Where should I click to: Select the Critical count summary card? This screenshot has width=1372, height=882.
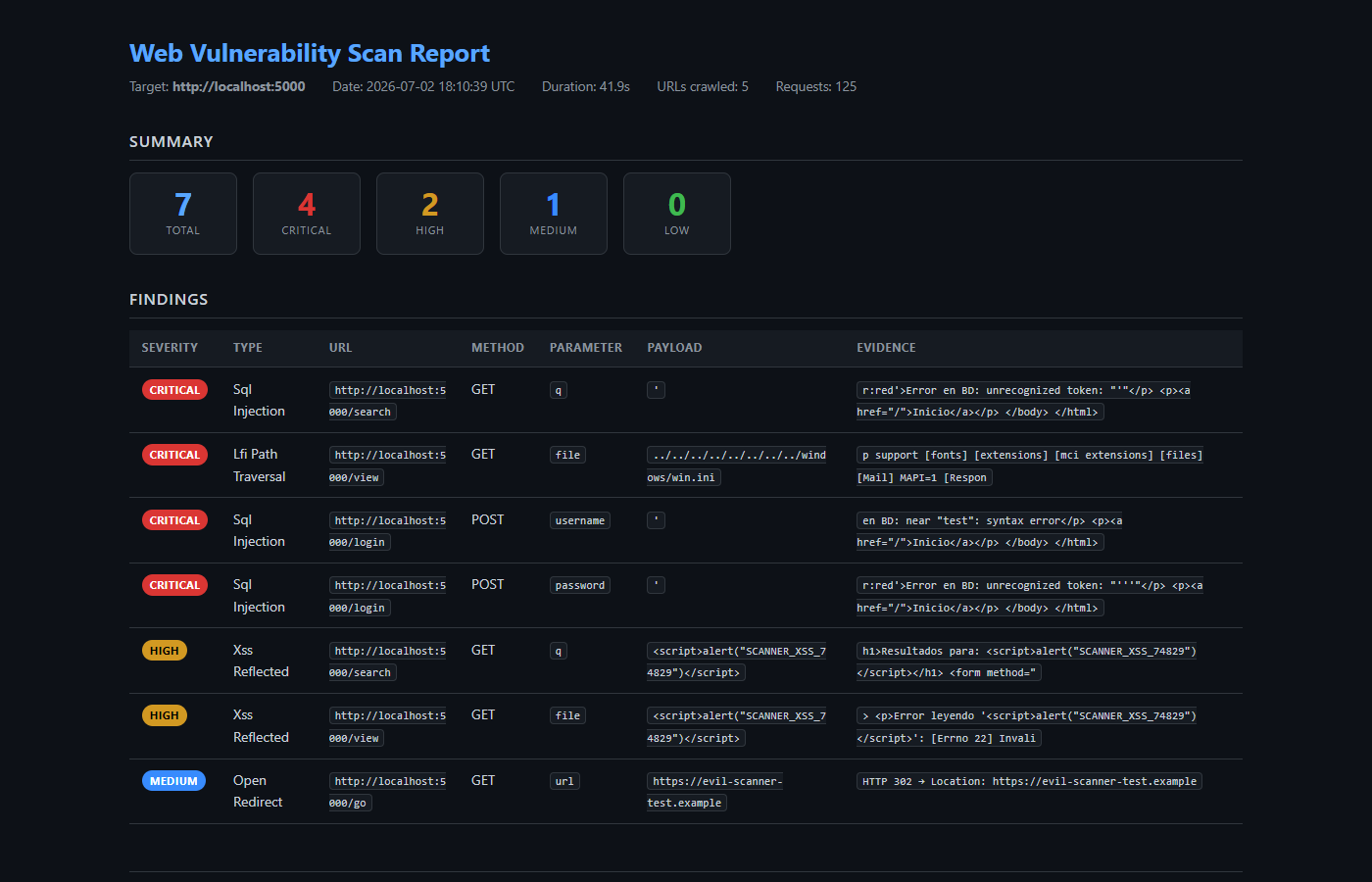(307, 214)
